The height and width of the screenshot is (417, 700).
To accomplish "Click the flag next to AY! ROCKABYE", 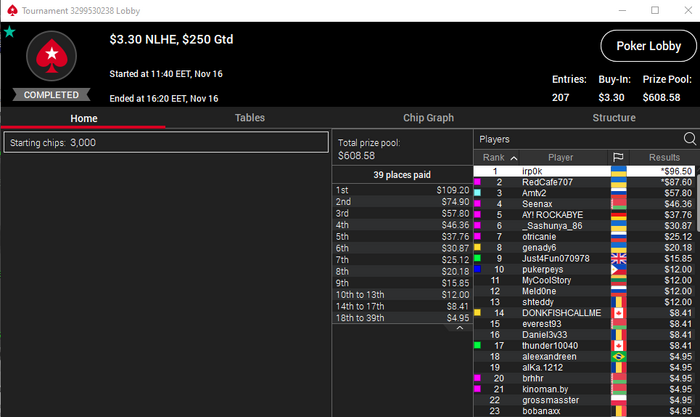I will 618,215.
